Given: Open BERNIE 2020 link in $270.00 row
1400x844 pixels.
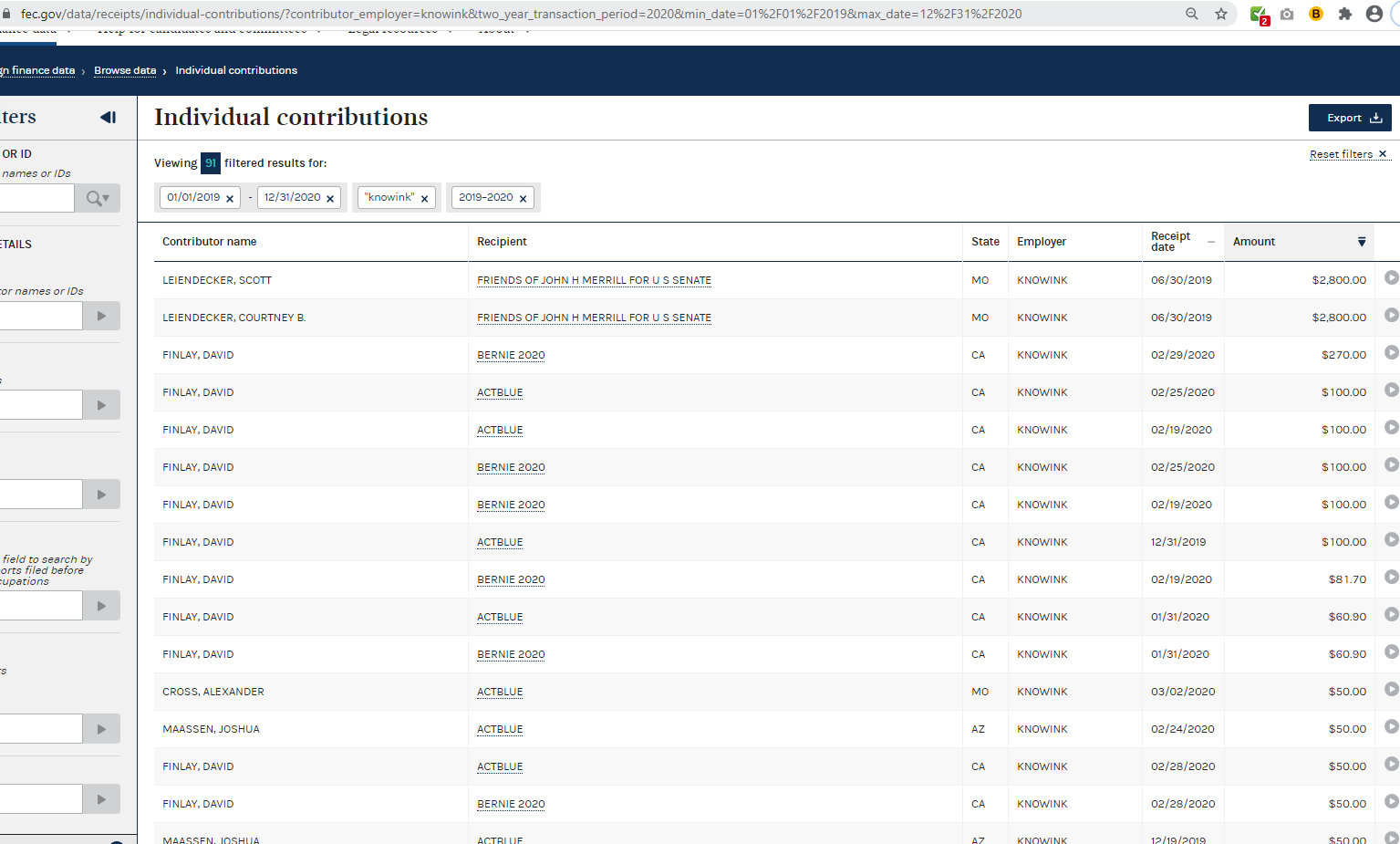Looking at the screenshot, I should pyautogui.click(x=511, y=355).
